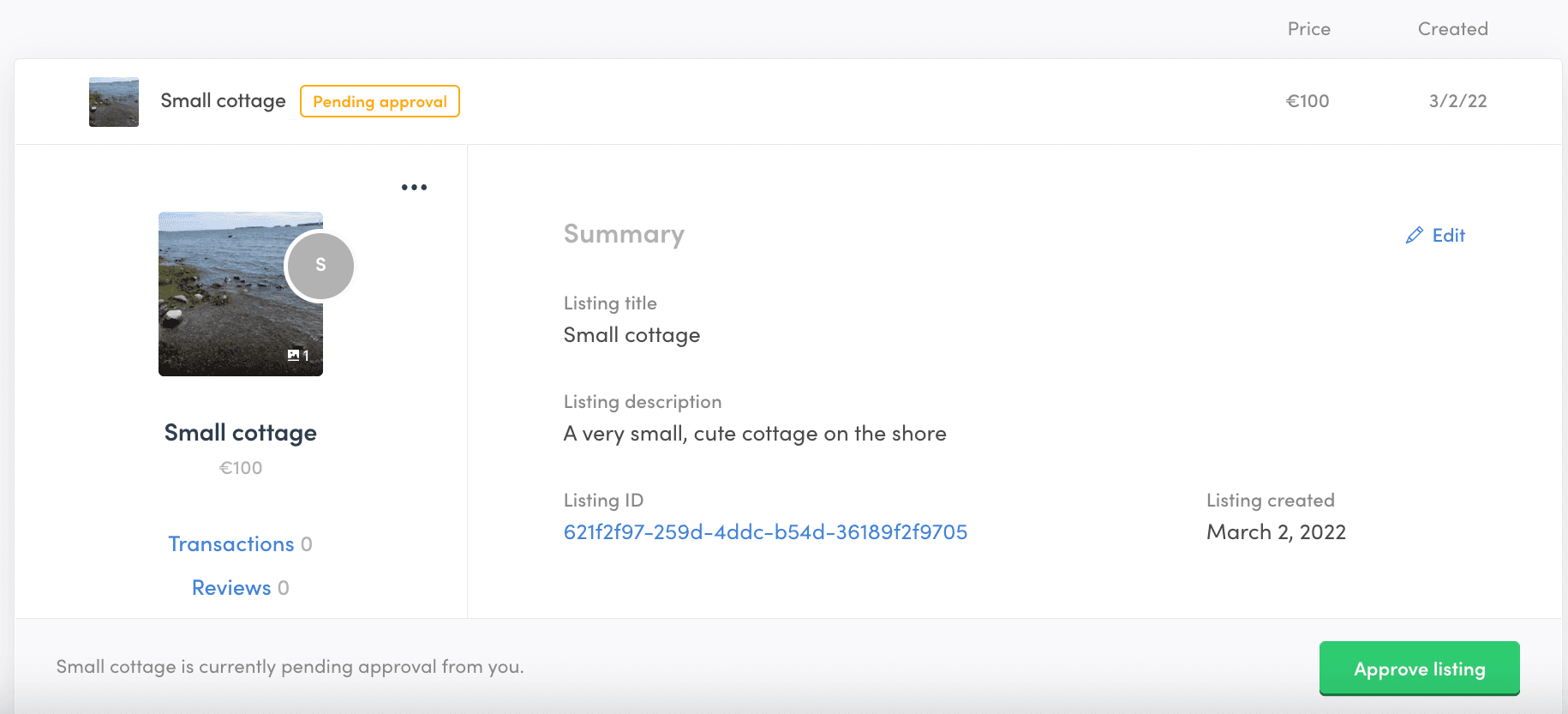Open the Transactions link
Viewport: 1568px width, 714px height.
pyautogui.click(x=231, y=544)
